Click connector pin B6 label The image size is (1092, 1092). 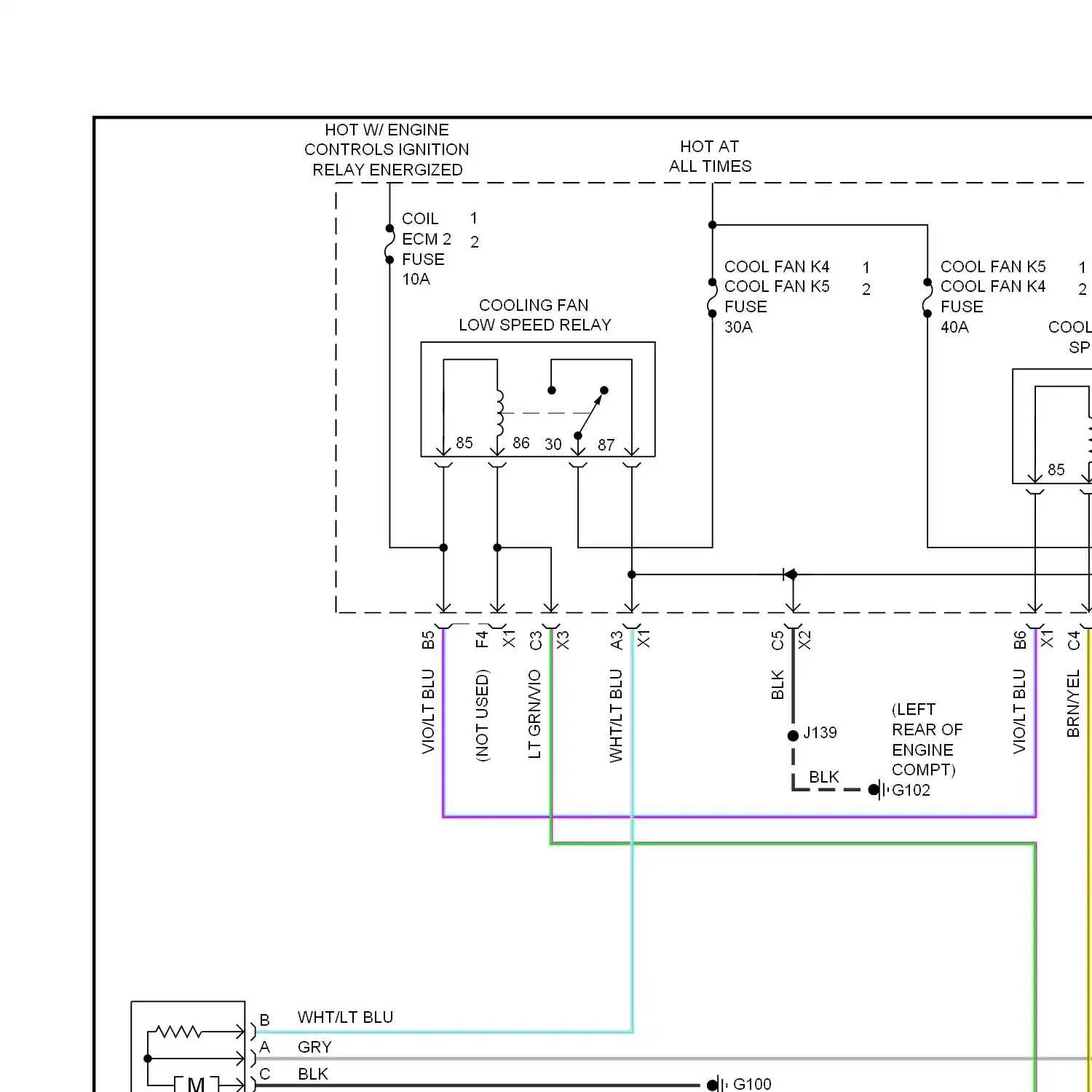(1020, 641)
